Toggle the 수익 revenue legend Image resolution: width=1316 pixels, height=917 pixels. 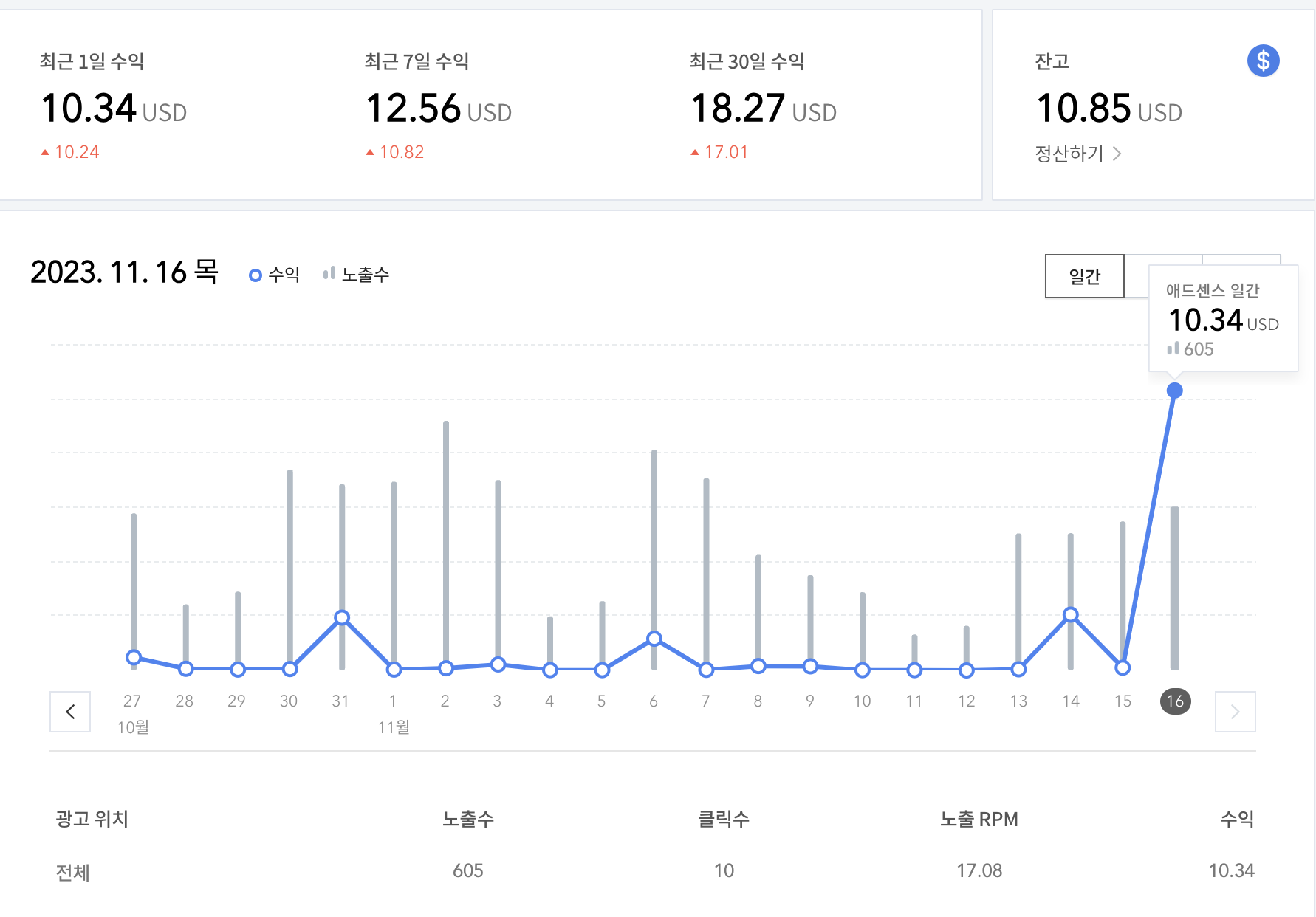275,275
